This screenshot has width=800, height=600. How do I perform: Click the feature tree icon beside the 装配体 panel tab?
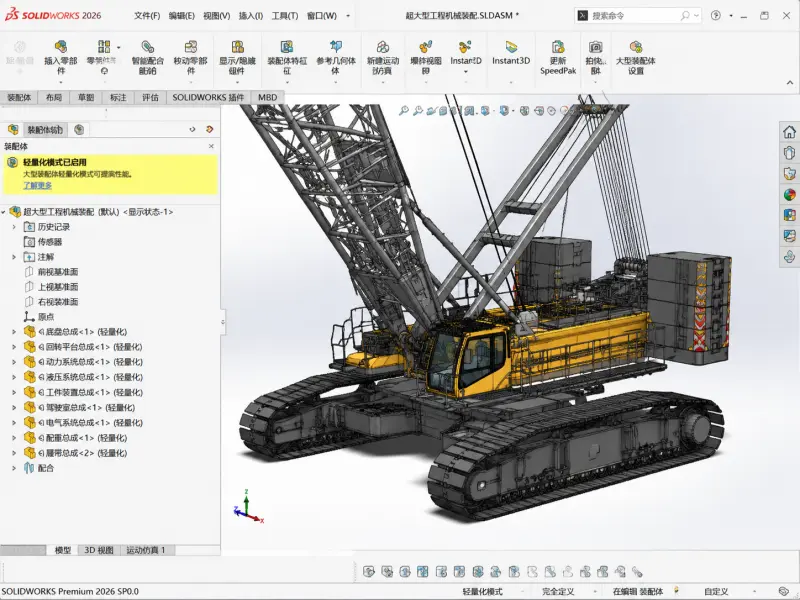[13, 130]
